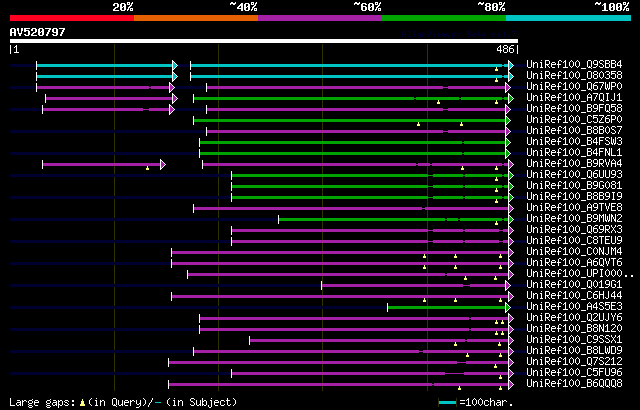
Task: Select the UniRef100_B4FSW3 label
Action: point(574,142)
